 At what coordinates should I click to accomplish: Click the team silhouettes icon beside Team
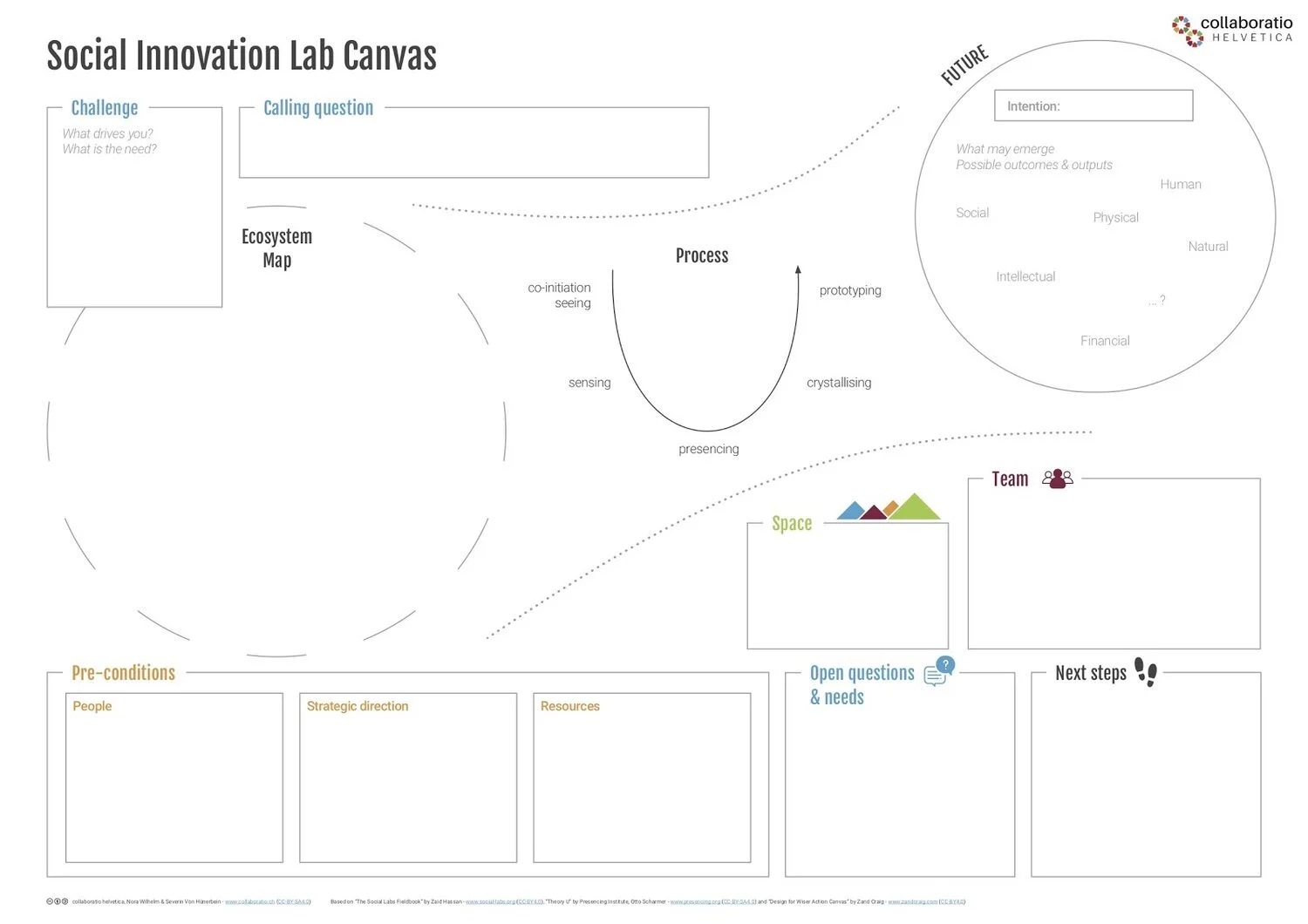[x=1058, y=478]
